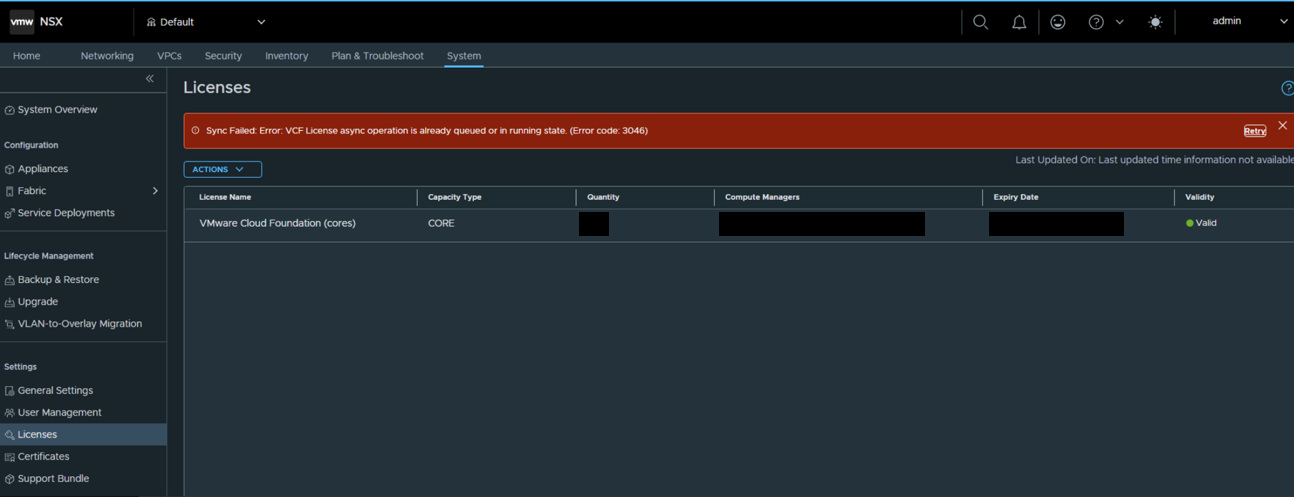Open the Default project dropdown
The width and height of the screenshot is (1294, 497).
[x=206, y=22]
